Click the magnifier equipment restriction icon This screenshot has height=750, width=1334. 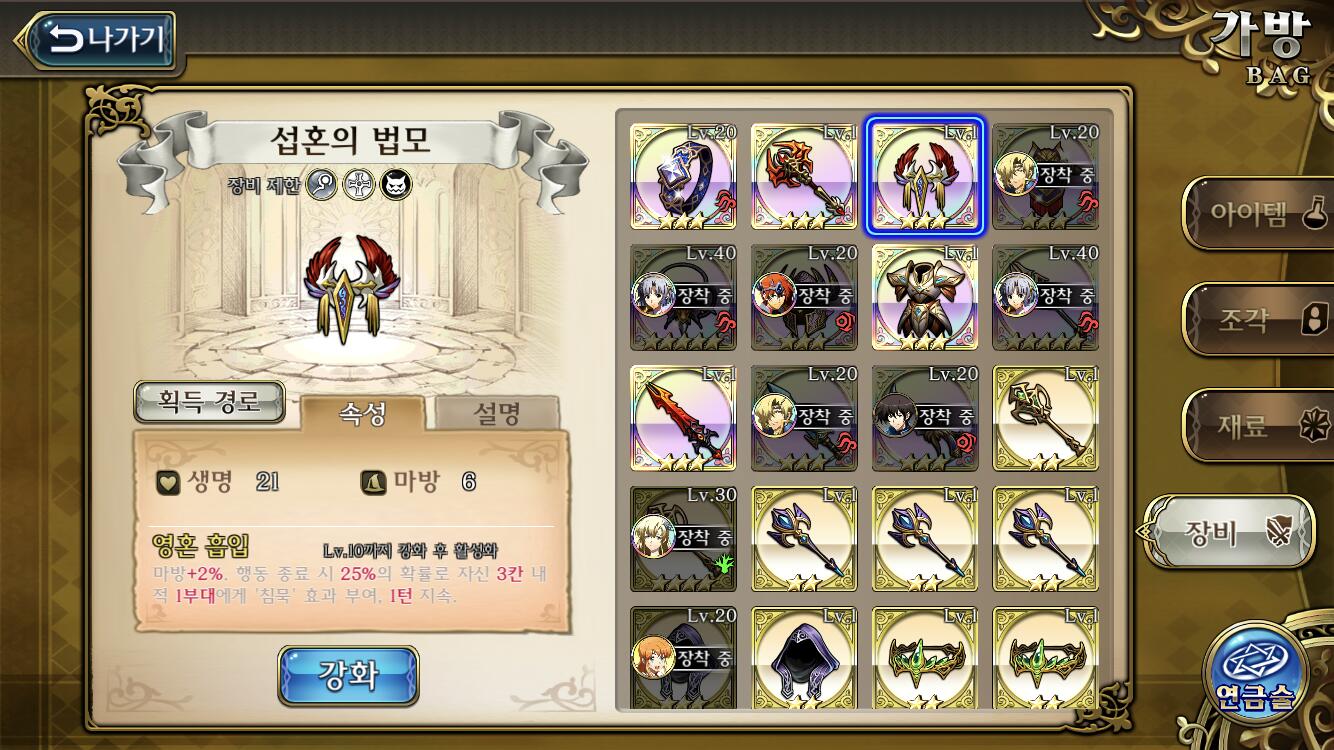click(321, 183)
